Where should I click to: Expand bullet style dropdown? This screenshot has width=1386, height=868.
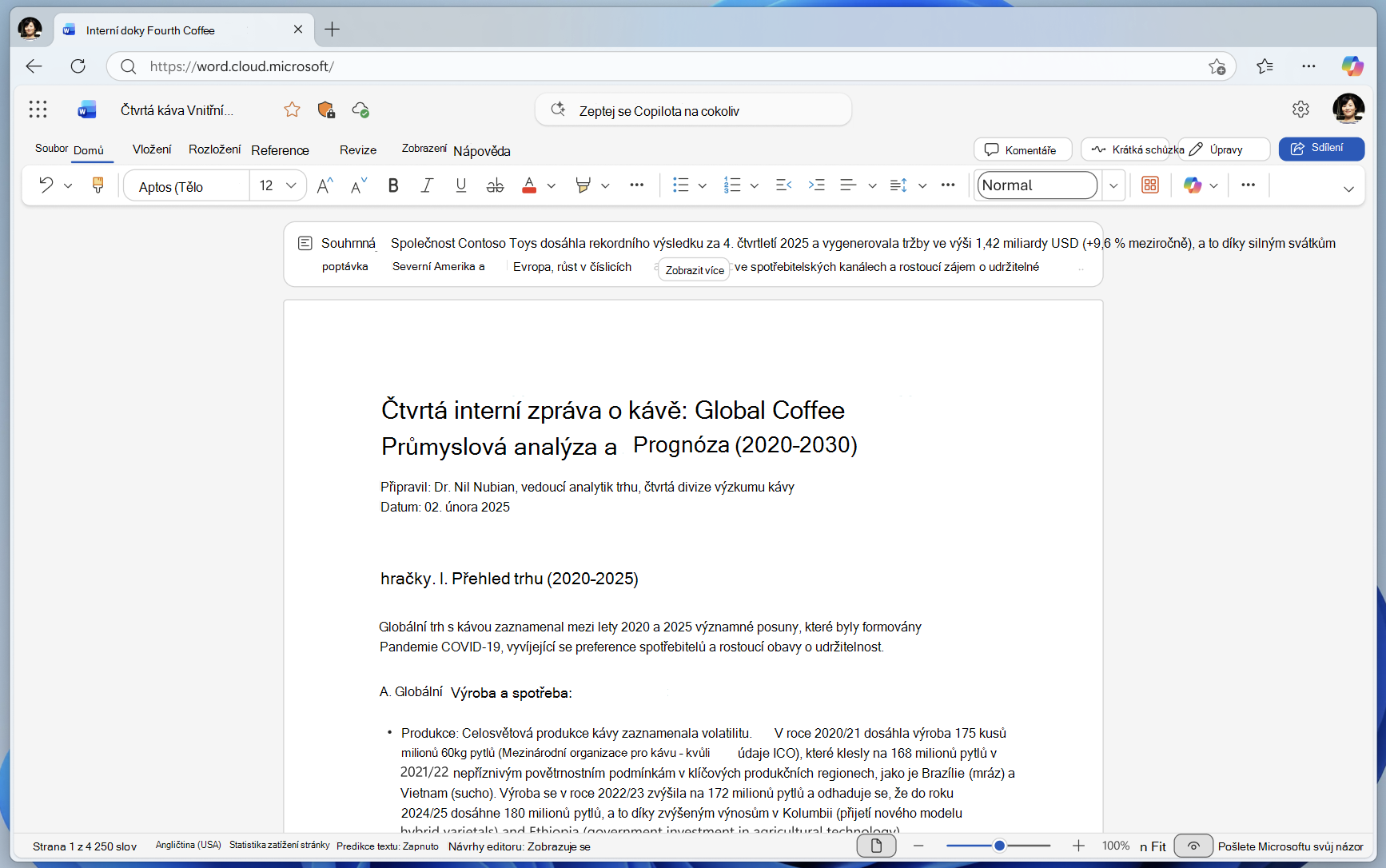pyautogui.click(x=703, y=185)
